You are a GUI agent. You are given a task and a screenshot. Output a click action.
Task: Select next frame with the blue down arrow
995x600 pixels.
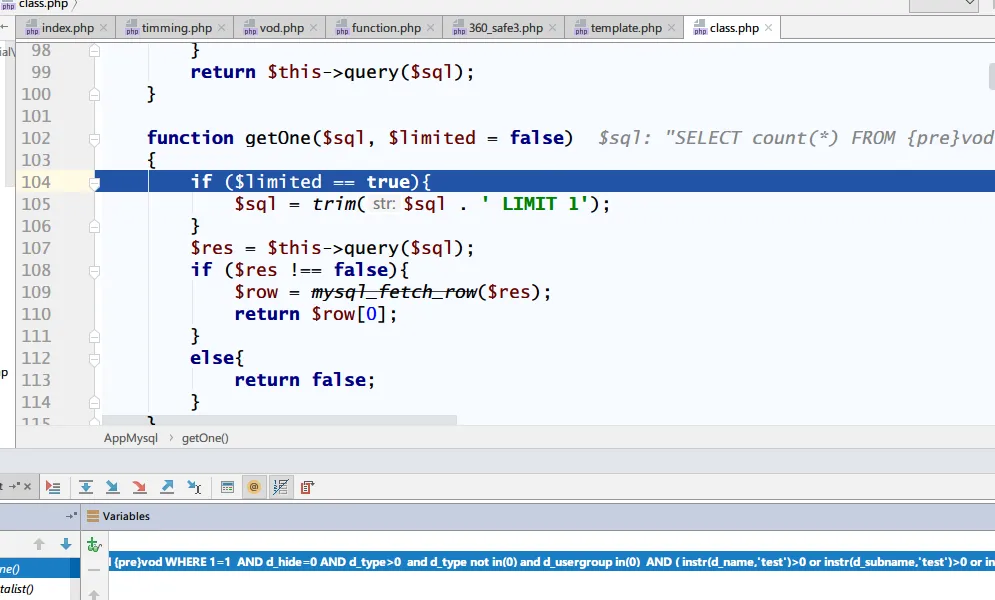point(66,544)
